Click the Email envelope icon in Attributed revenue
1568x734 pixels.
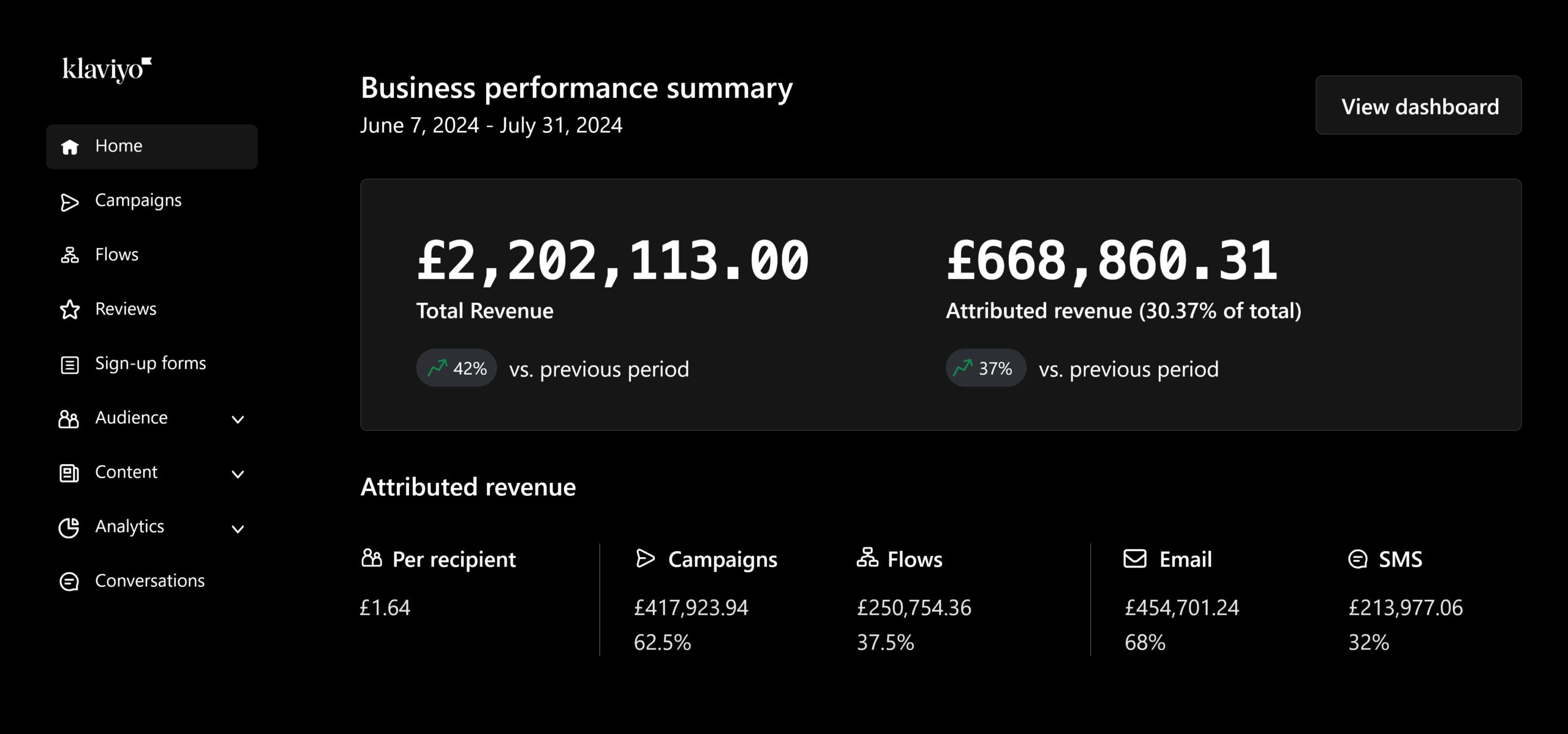click(x=1134, y=558)
